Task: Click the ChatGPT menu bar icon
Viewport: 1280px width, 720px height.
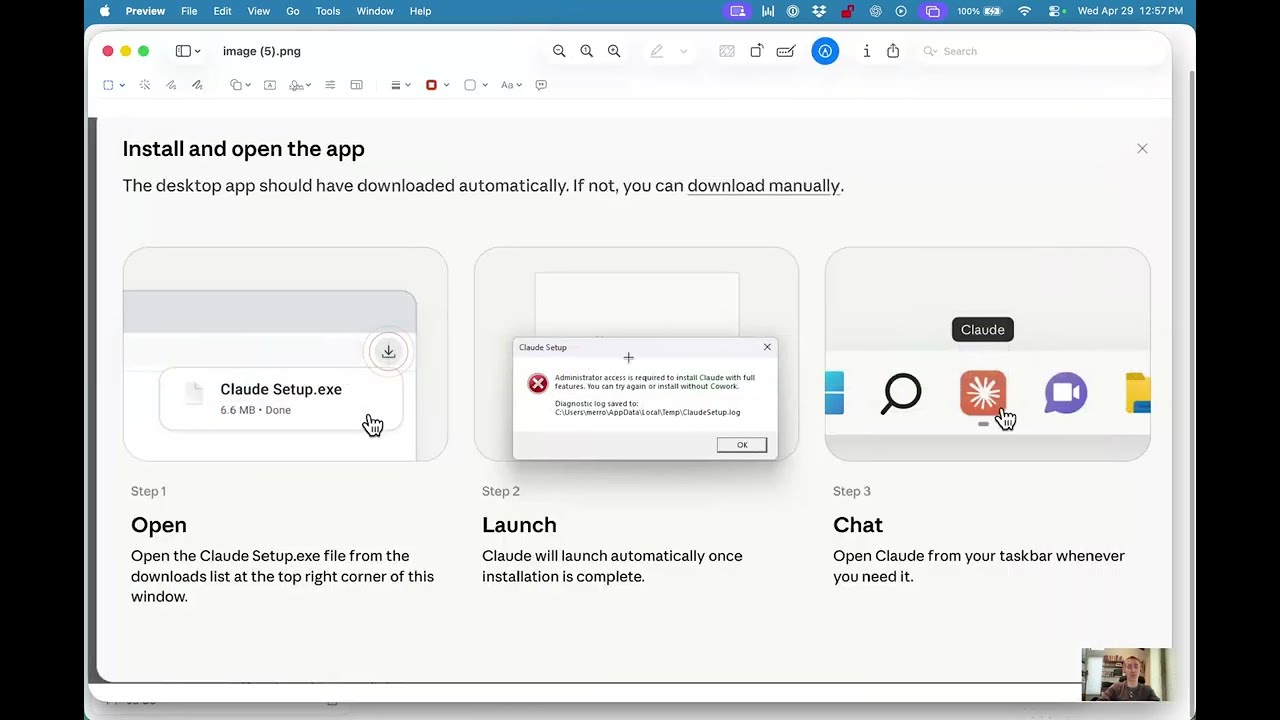Action: pos(875,11)
